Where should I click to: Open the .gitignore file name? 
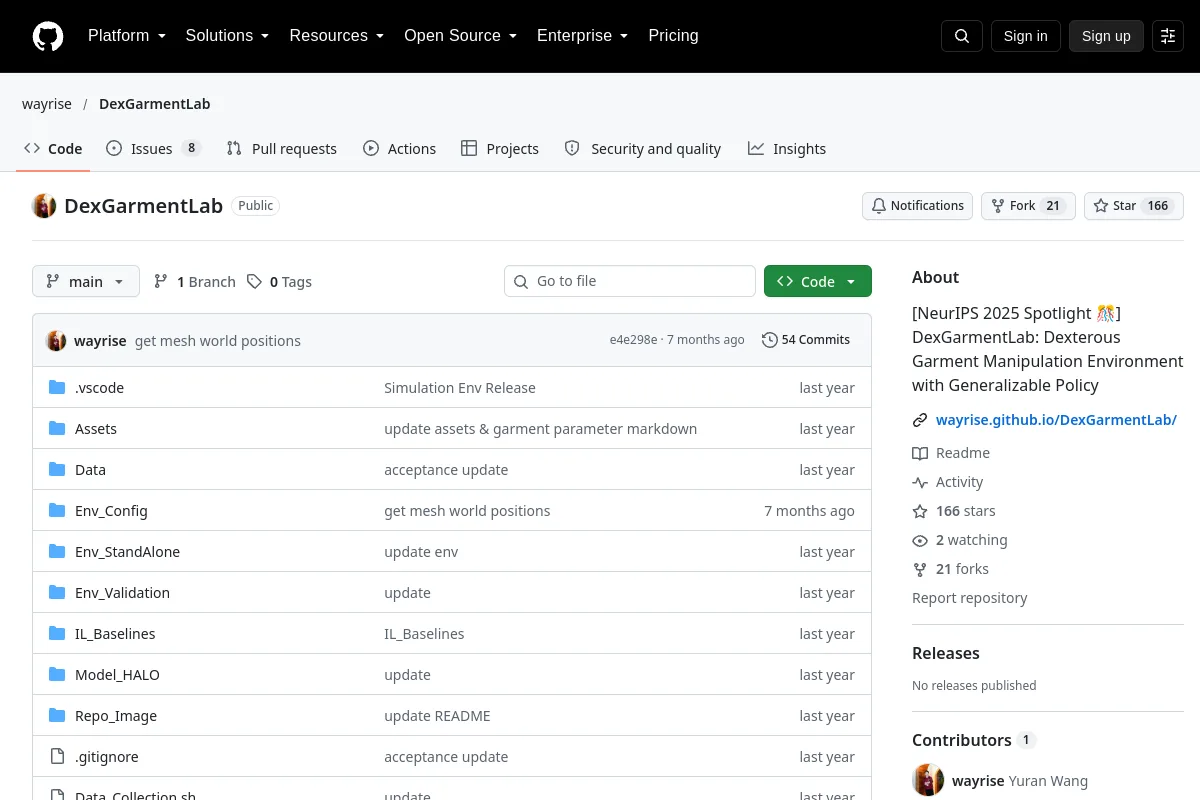(x=107, y=757)
